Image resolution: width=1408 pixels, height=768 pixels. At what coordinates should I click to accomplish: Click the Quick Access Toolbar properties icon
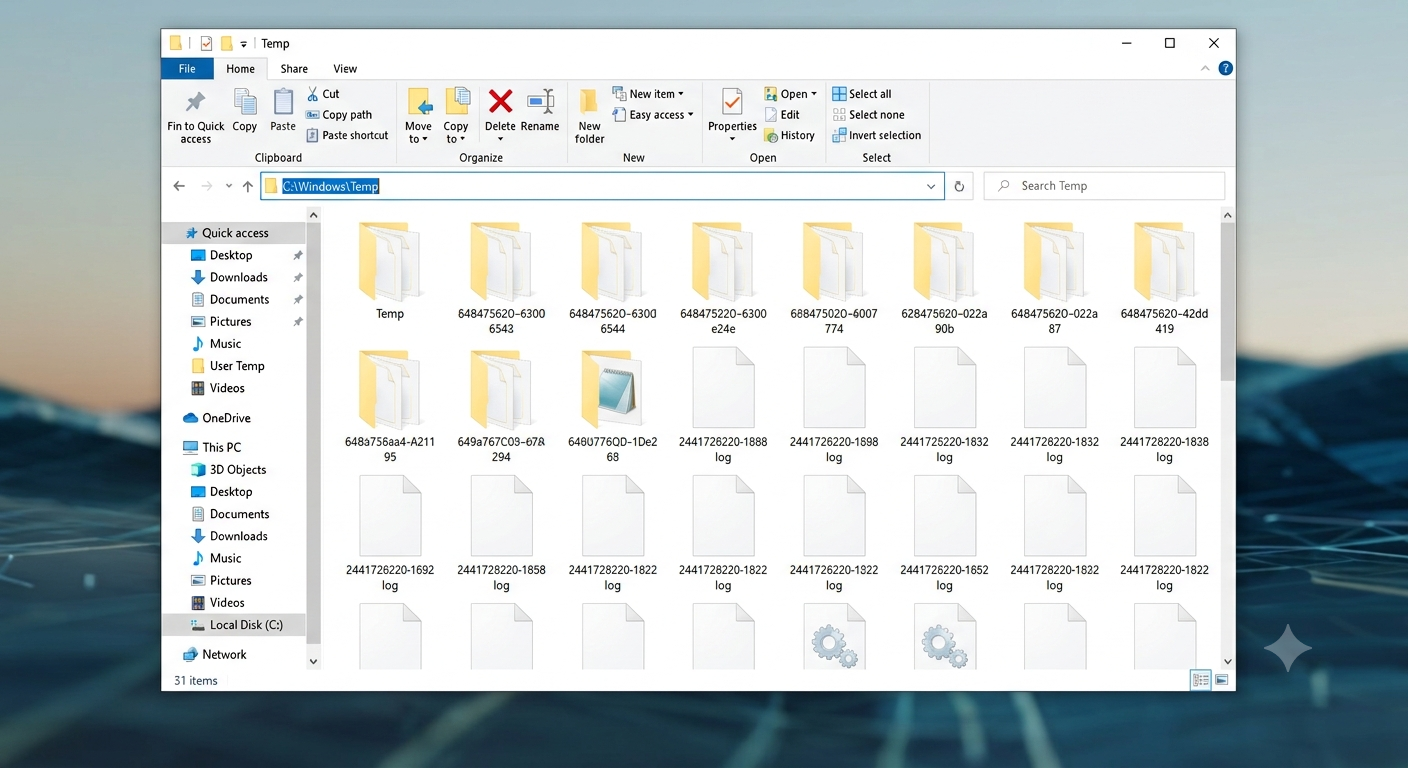tap(206, 44)
